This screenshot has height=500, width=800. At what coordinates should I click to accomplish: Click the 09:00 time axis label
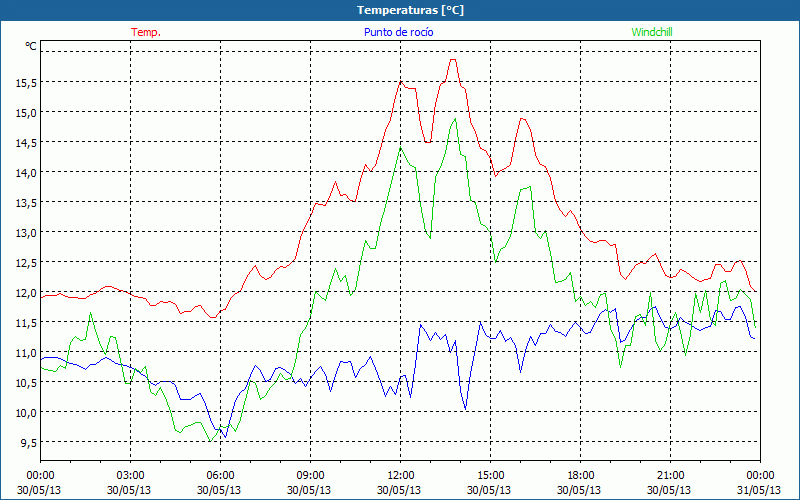pos(309,476)
